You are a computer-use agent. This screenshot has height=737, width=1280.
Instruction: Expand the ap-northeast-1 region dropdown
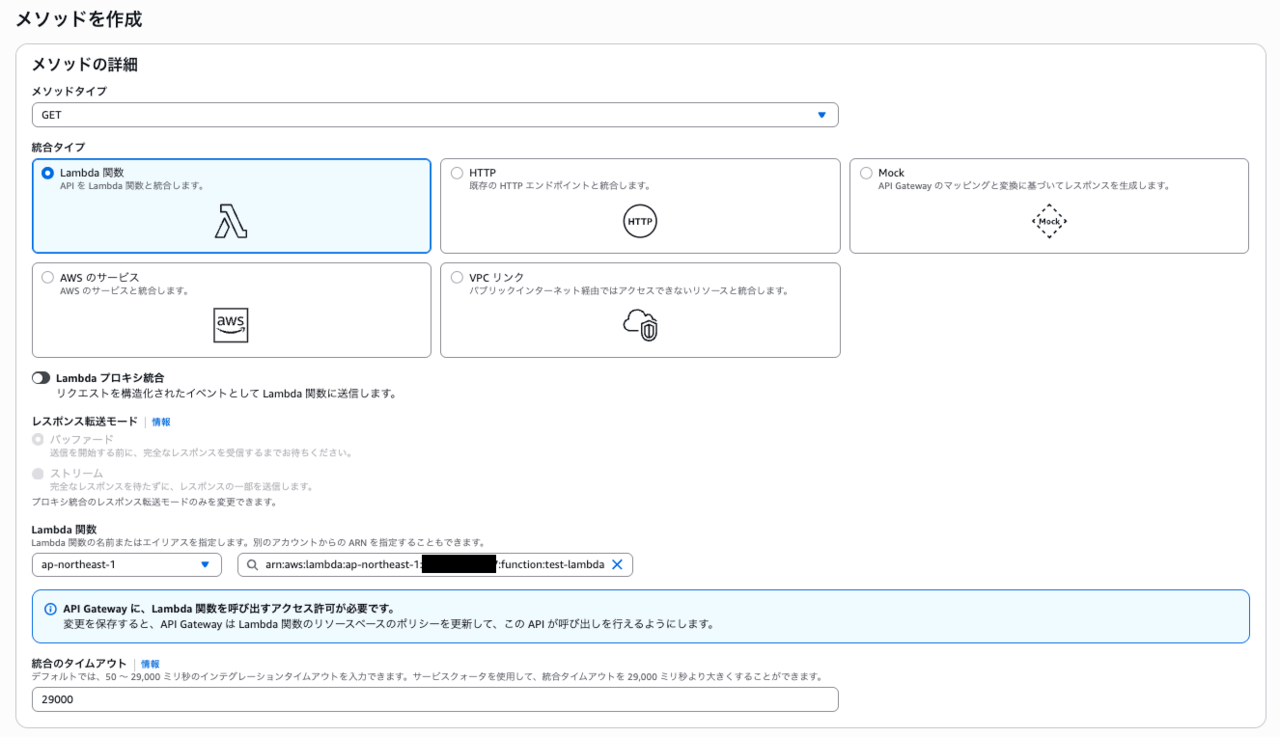[x=127, y=565]
